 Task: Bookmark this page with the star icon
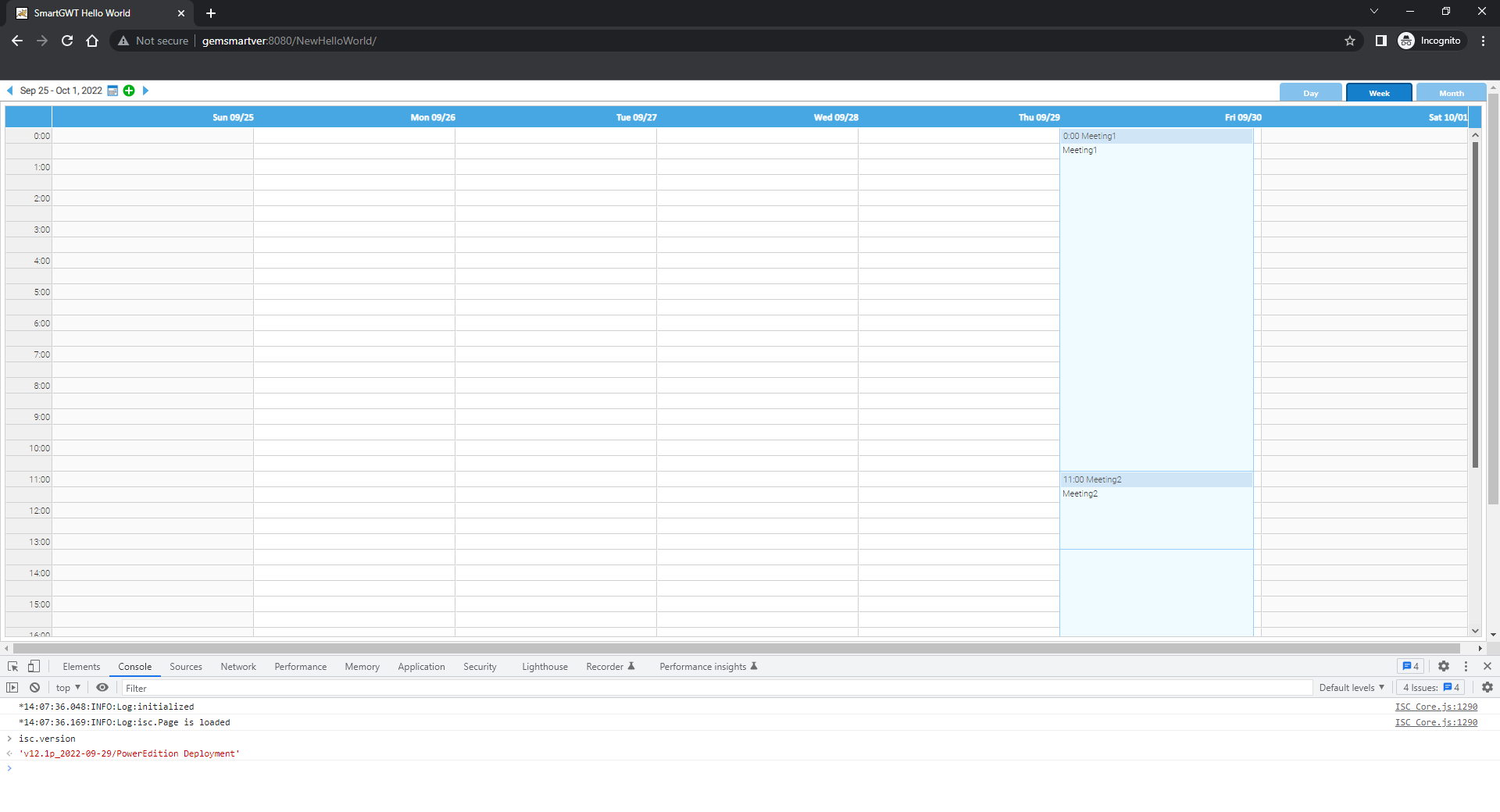pyautogui.click(x=1350, y=41)
